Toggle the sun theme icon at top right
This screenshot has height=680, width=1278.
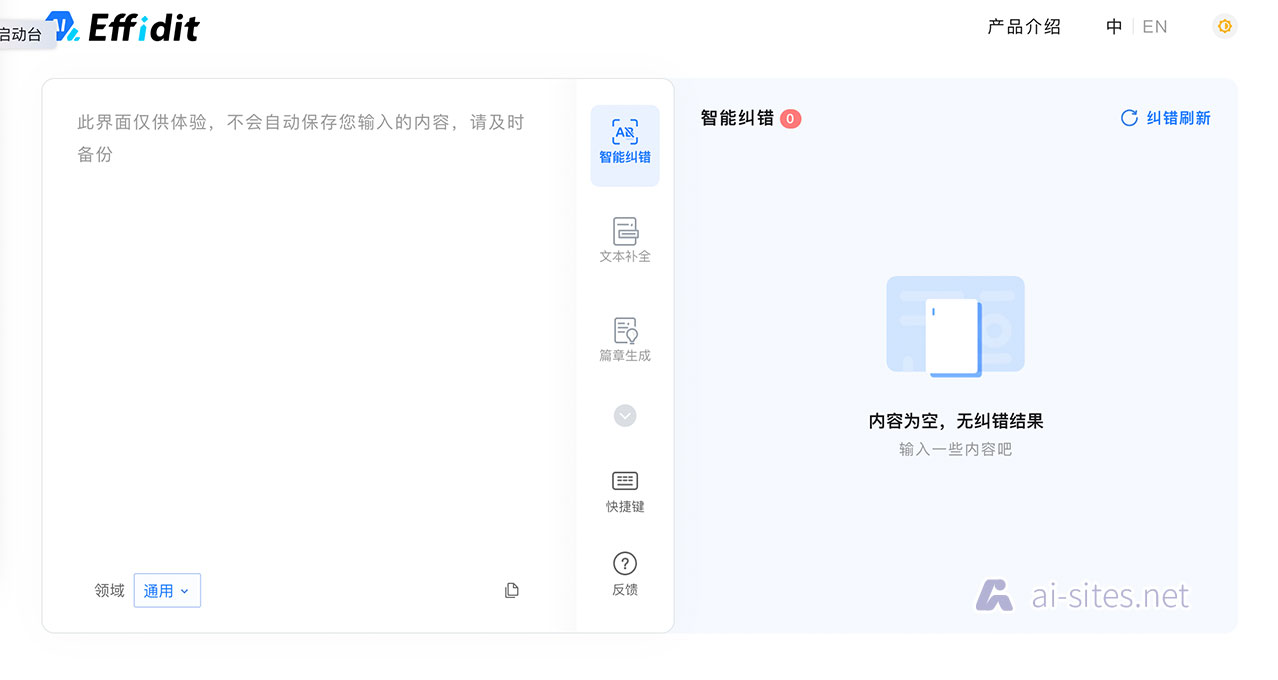click(1224, 27)
